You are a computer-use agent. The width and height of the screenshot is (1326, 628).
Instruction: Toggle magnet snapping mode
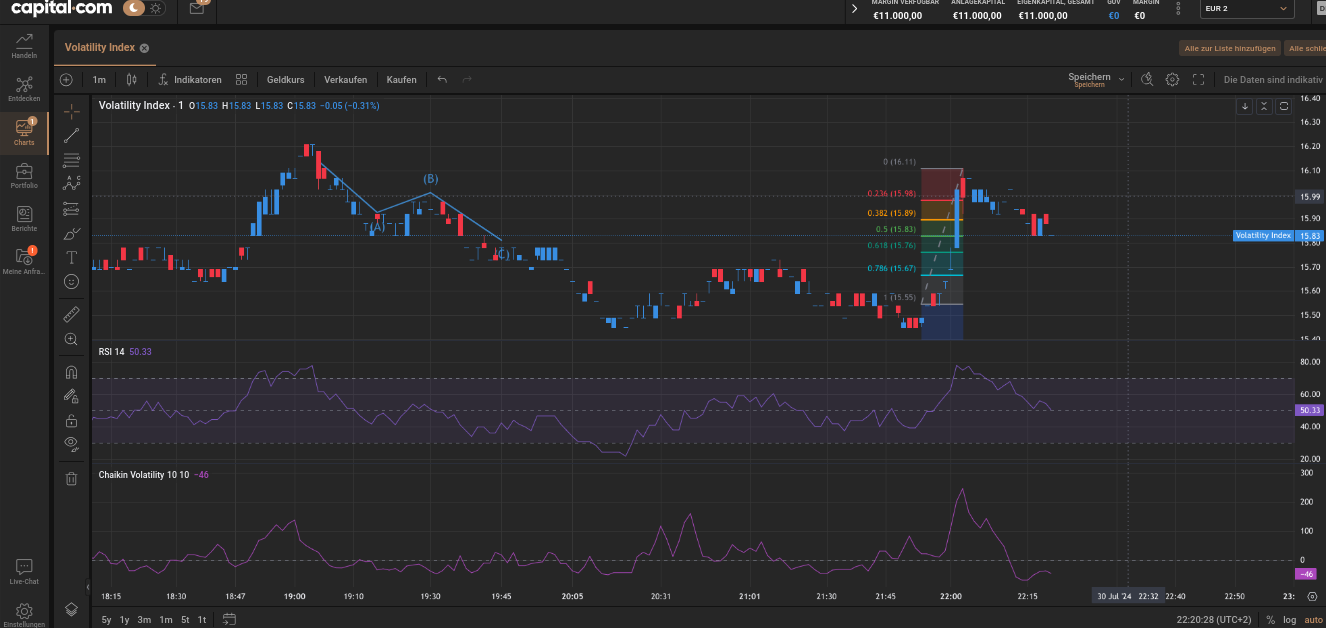[x=71, y=371]
